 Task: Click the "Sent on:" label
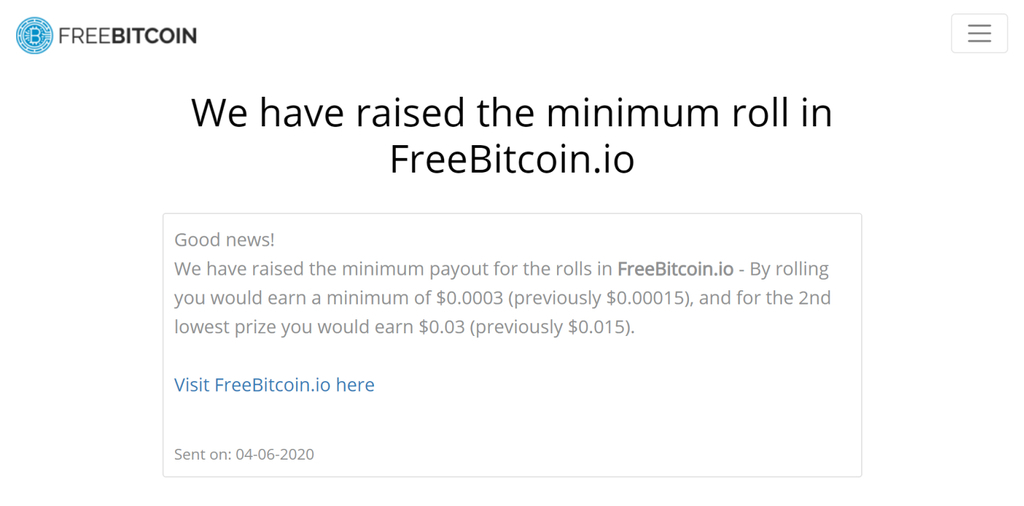coord(202,454)
